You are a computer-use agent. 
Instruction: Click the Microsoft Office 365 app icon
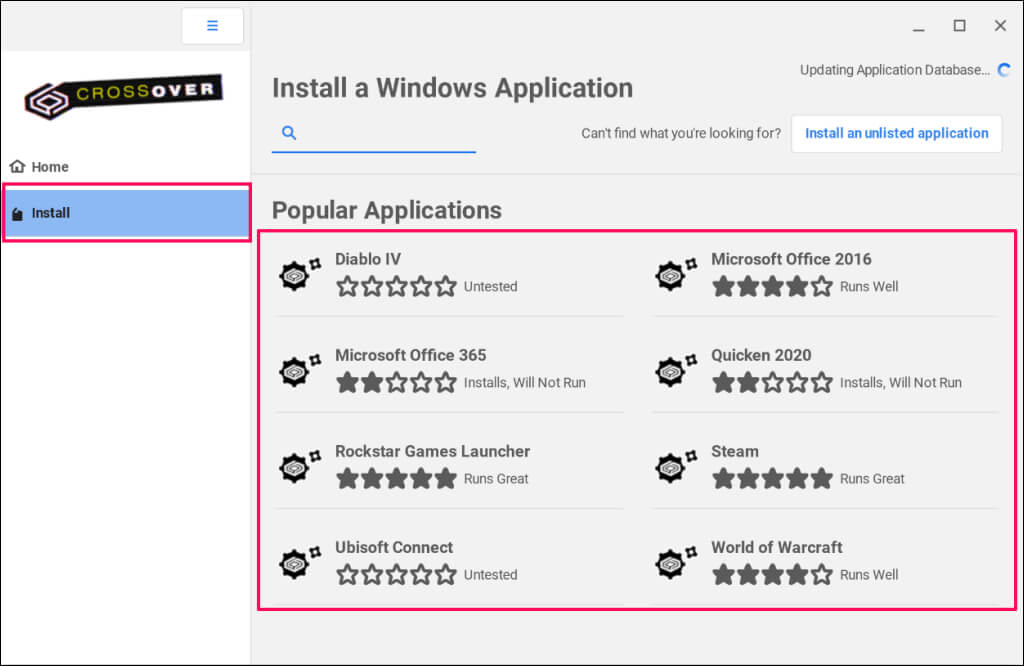tap(299, 369)
